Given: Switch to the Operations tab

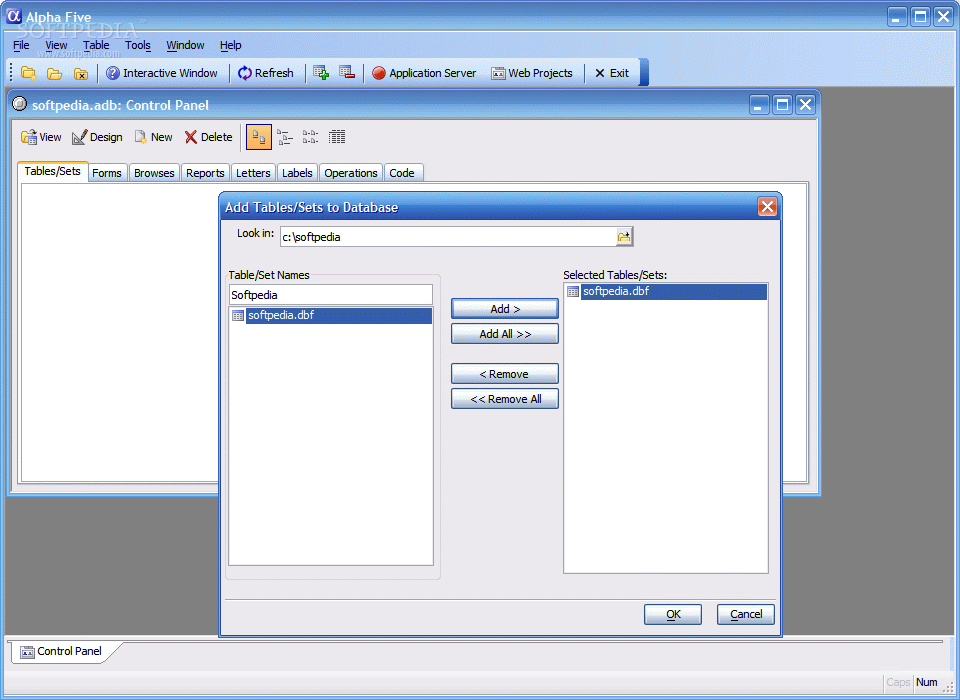Looking at the screenshot, I should [351, 173].
